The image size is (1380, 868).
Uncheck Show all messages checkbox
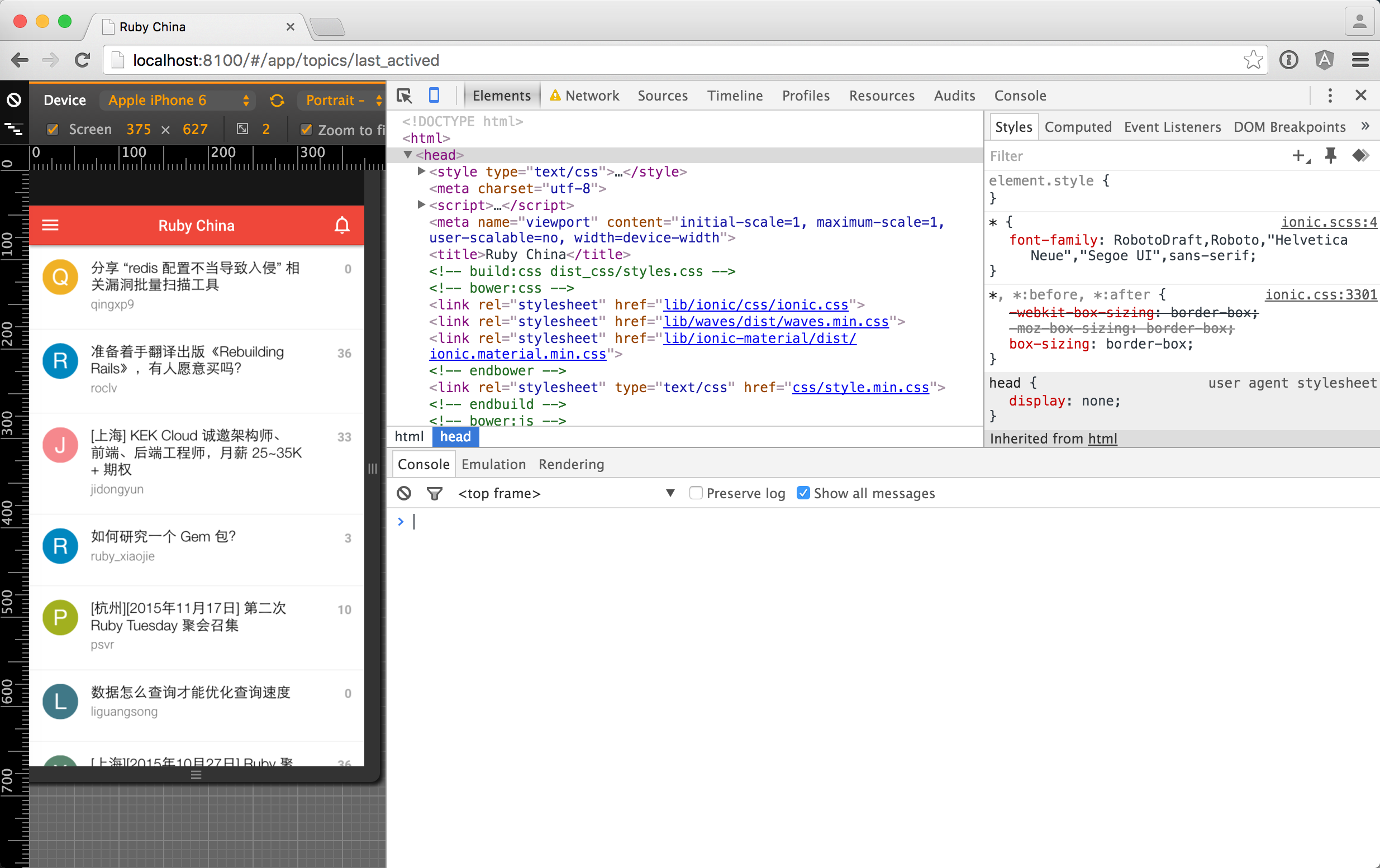pos(803,493)
